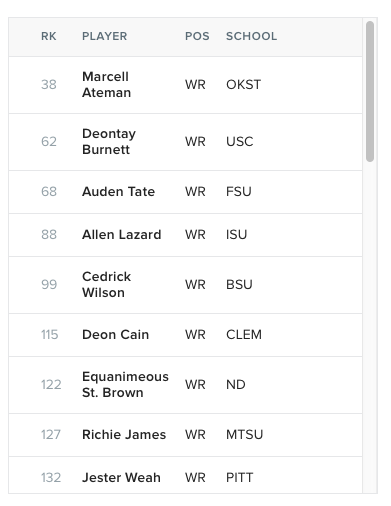Click Jester Weah player name
This screenshot has height=506, width=391.
[x=121, y=478]
